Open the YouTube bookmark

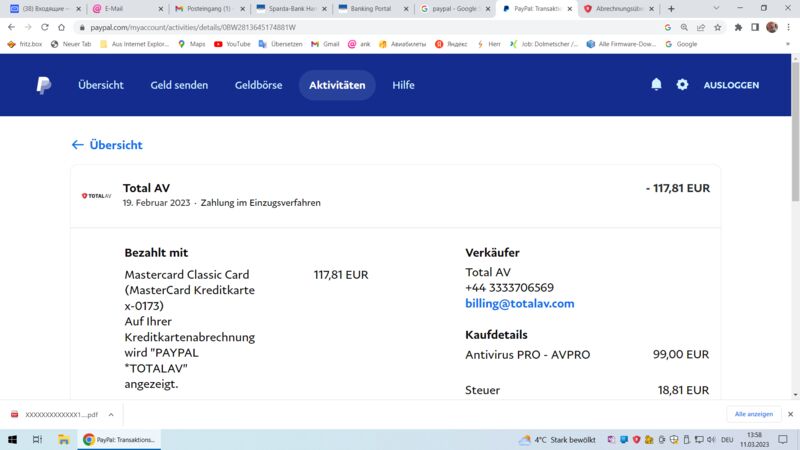pyautogui.click(x=232, y=44)
